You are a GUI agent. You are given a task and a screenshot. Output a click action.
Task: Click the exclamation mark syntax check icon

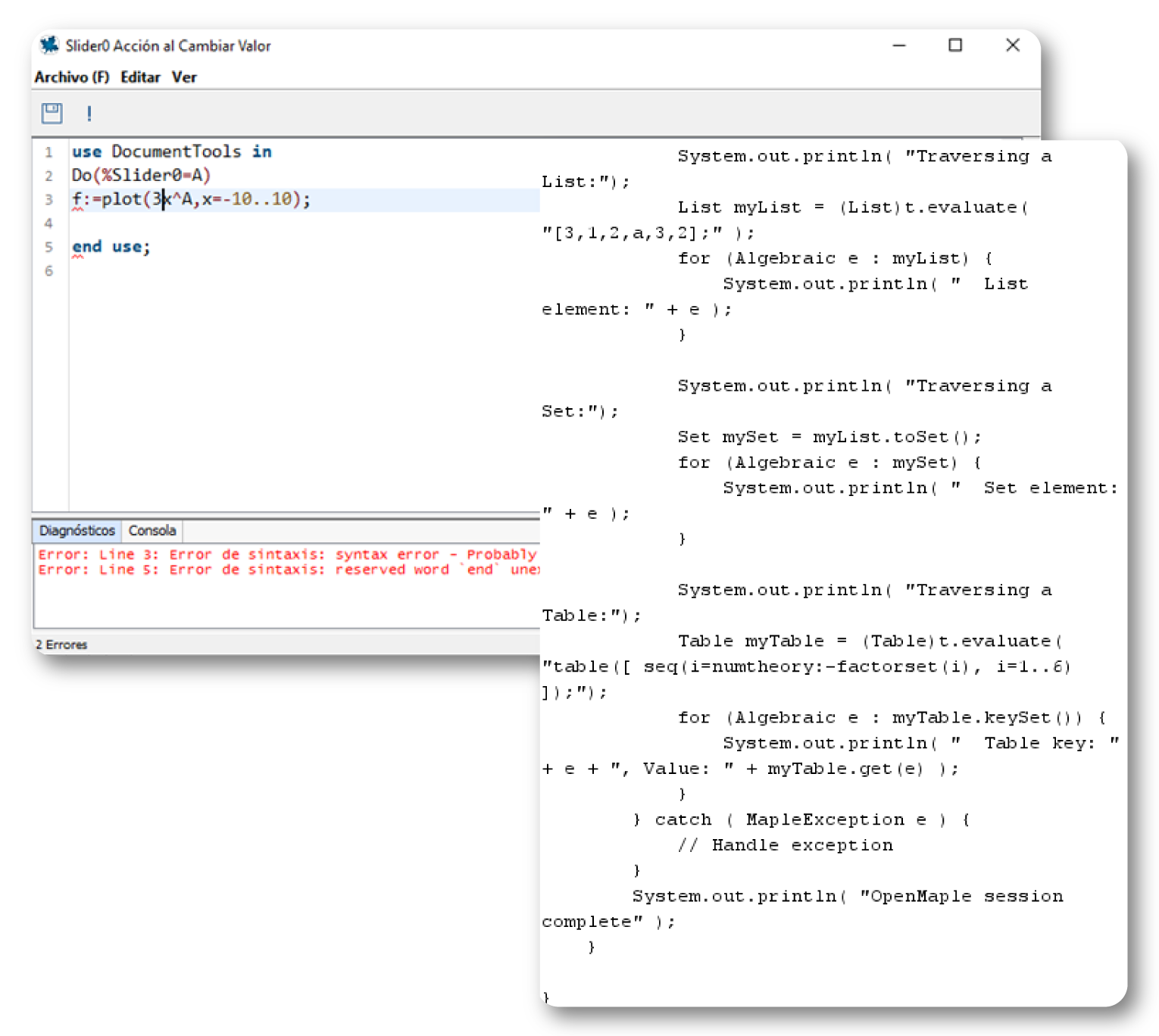pos(89,114)
